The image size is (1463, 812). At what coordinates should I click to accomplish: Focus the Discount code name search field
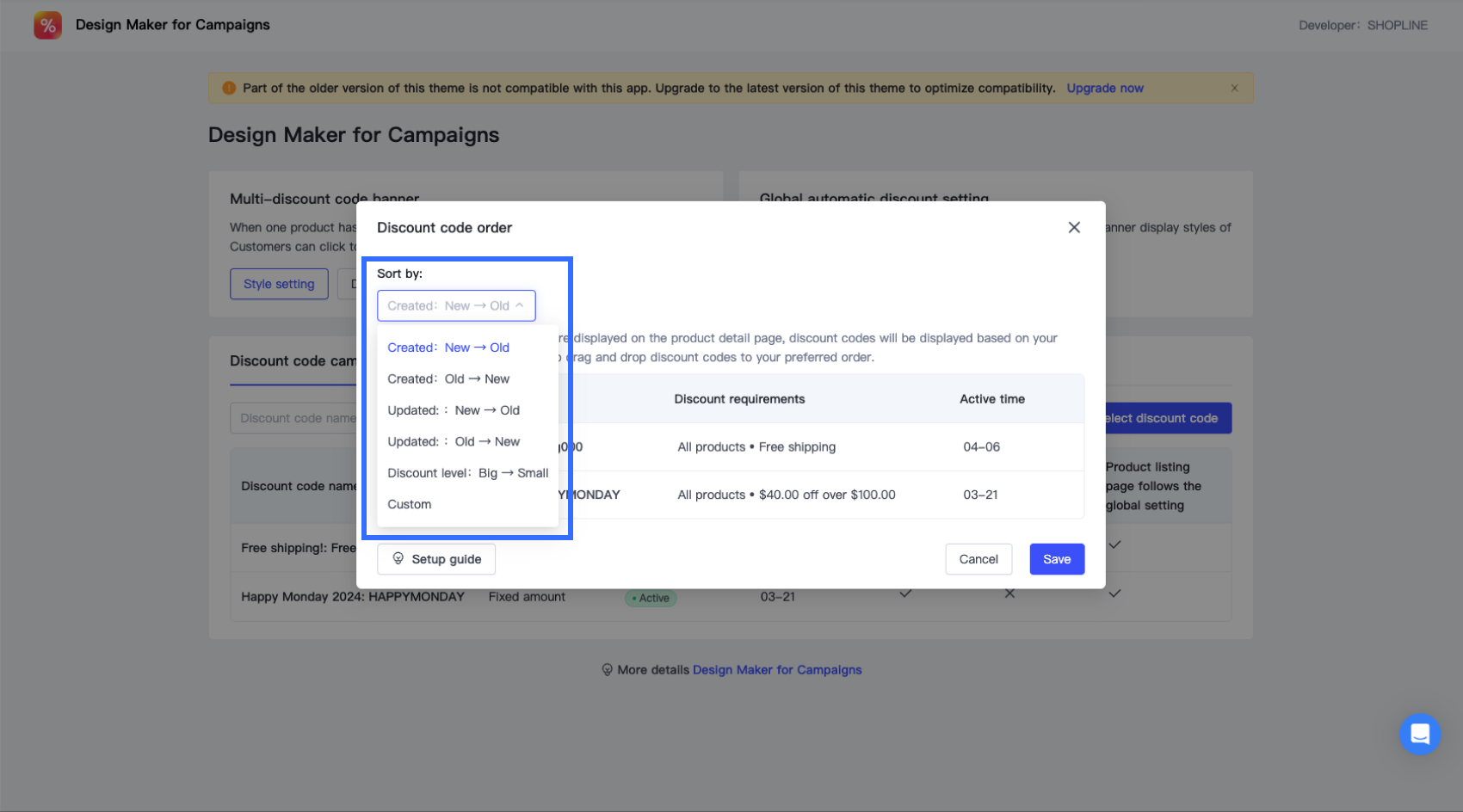tap(293, 418)
